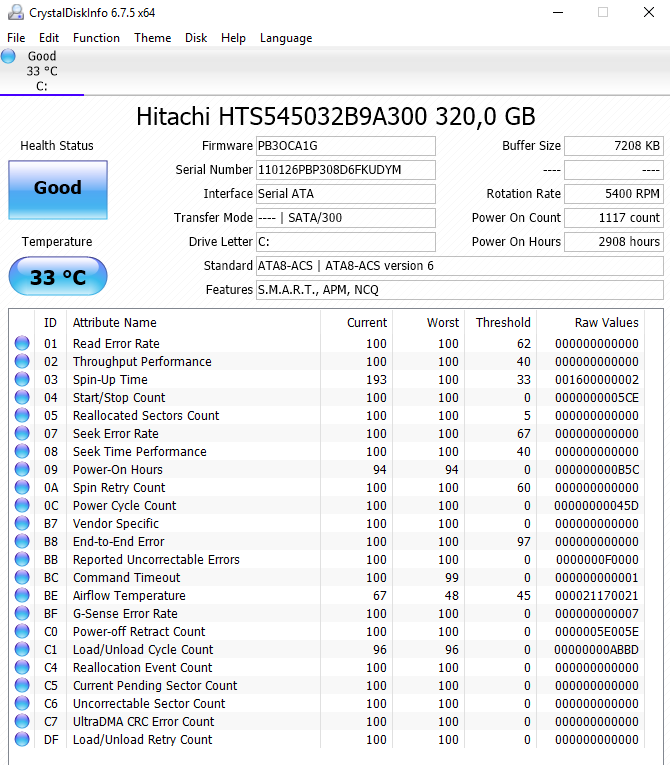The image size is (670, 765).
Task: Click the status orb for Airflow Temperature
Action: pyautogui.click(x=22, y=596)
